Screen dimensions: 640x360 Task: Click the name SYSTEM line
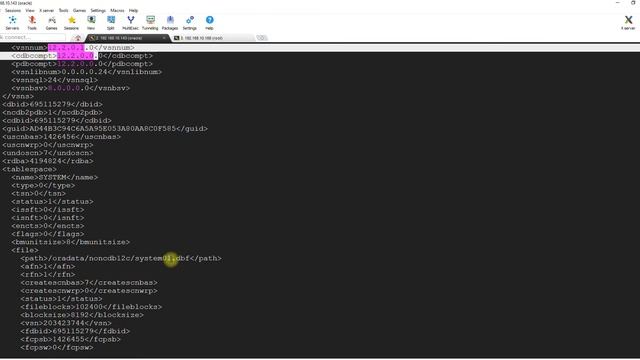coord(55,178)
